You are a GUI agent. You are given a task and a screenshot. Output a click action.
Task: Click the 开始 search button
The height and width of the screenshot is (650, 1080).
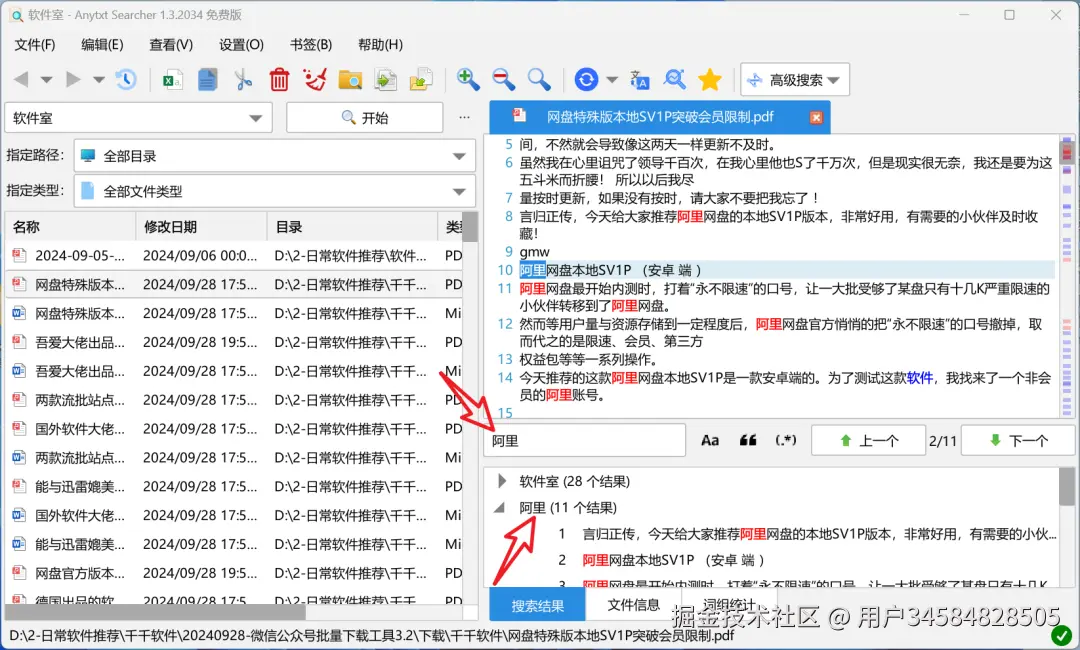[364, 118]
